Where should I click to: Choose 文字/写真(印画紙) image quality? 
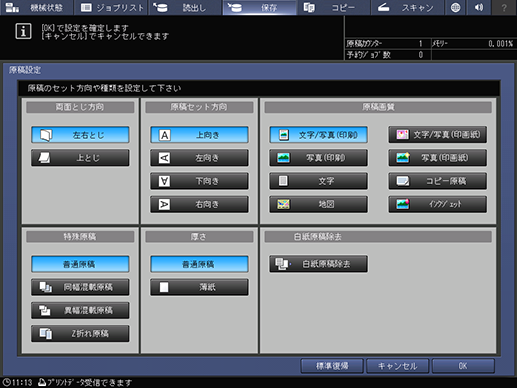point(437,135)
